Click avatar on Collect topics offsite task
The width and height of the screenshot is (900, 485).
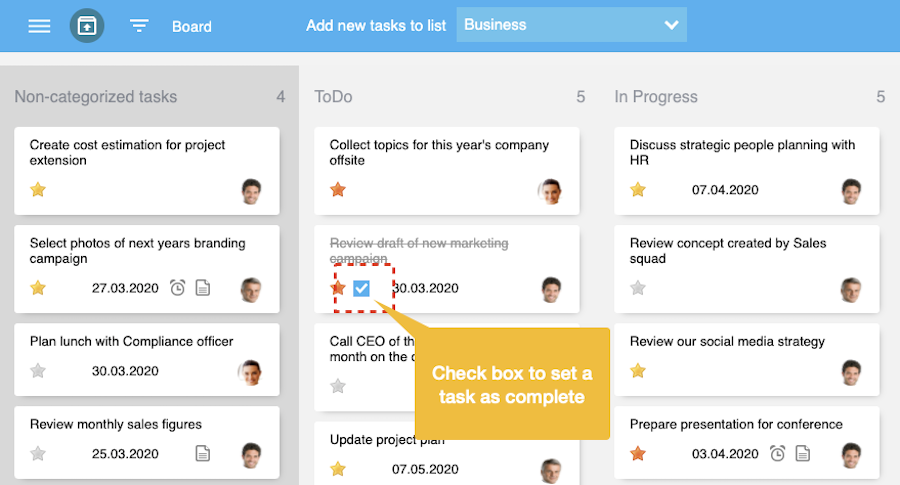coord(550,191)
